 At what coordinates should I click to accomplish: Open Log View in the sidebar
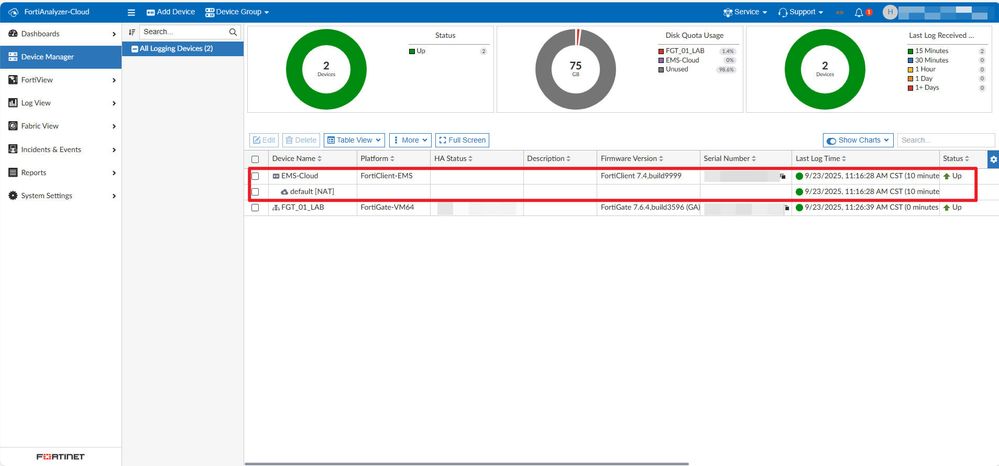click(36, 103)
